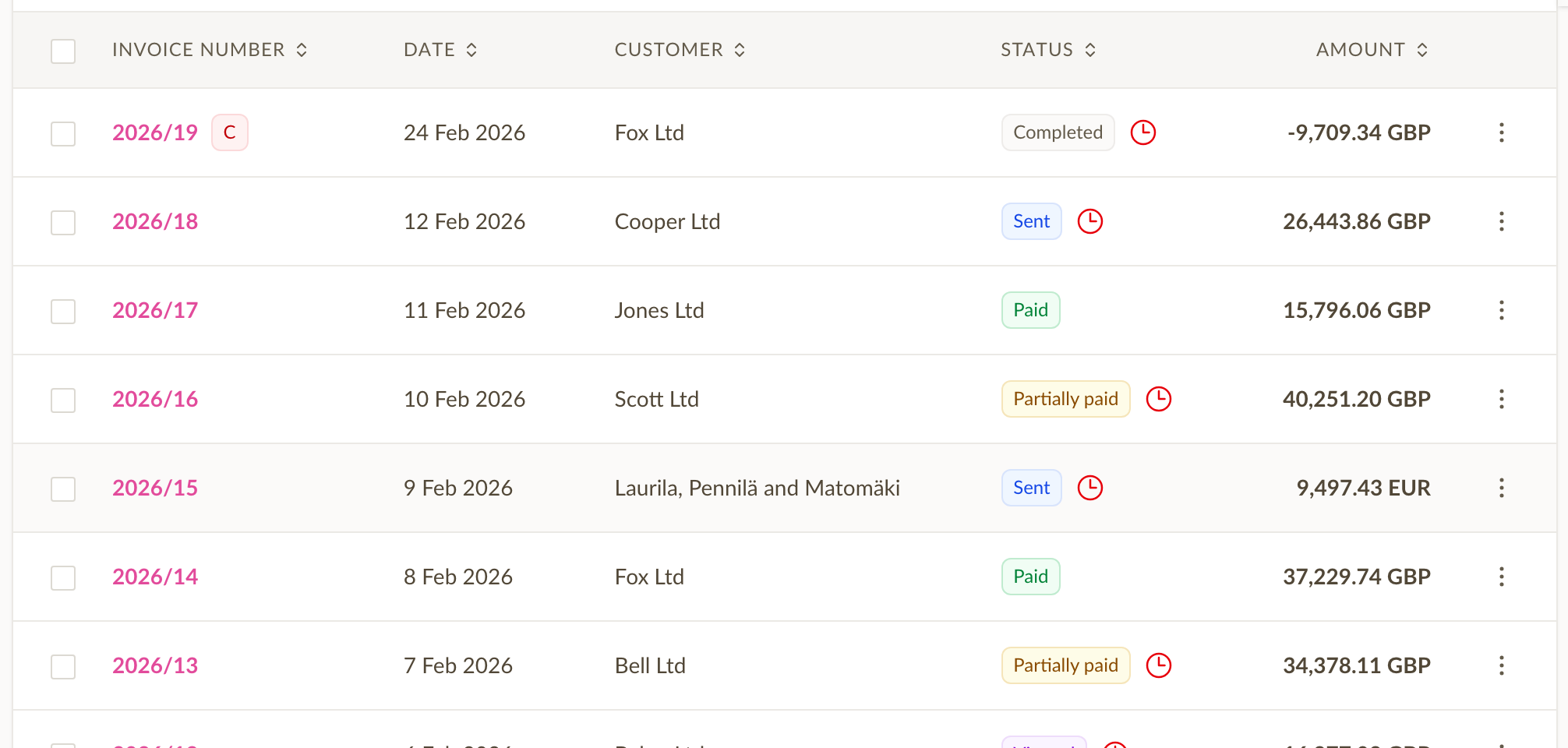The image size is (1568, 748).
Task: Click the date 12 Feb 2026
Action: pos(464,221)
